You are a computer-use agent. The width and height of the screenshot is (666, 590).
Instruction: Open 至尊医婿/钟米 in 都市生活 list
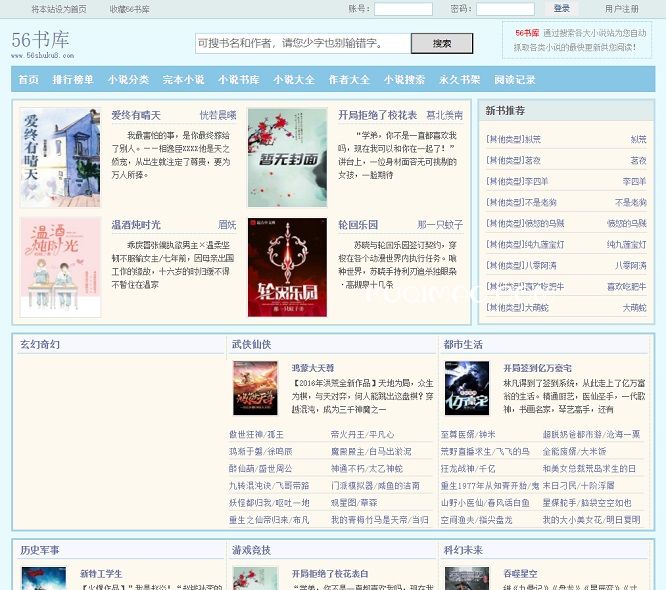click(x=468, y=435)
